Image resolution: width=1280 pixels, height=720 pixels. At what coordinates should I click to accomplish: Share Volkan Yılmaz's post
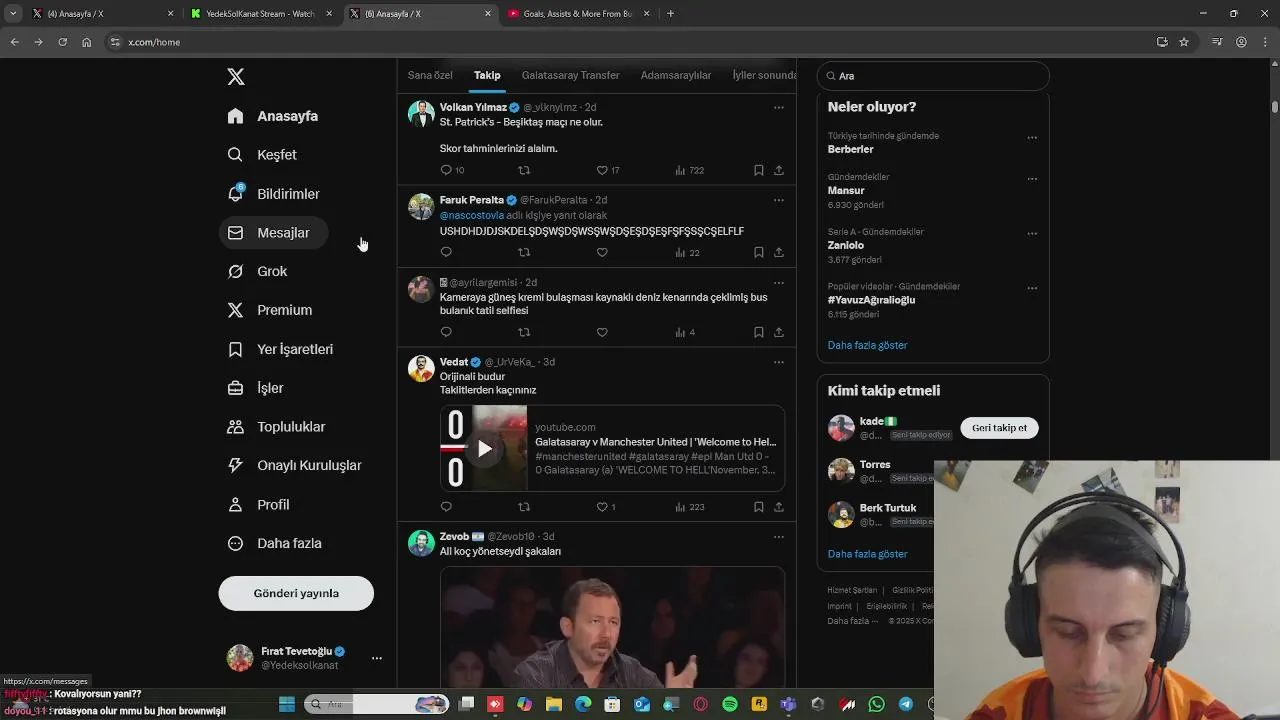point(779,170)
